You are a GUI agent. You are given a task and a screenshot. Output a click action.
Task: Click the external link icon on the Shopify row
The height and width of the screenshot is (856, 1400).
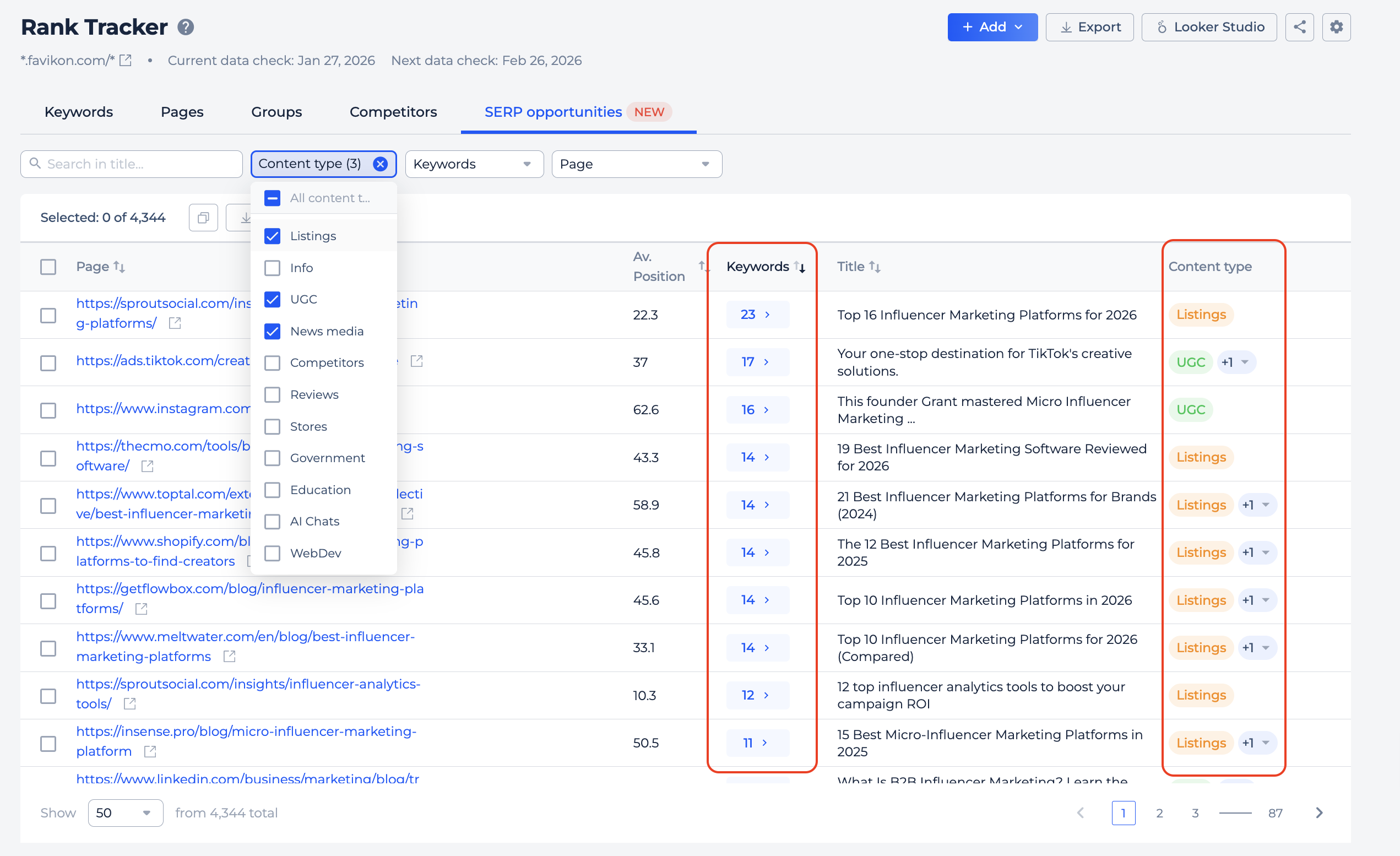point(250,560)
